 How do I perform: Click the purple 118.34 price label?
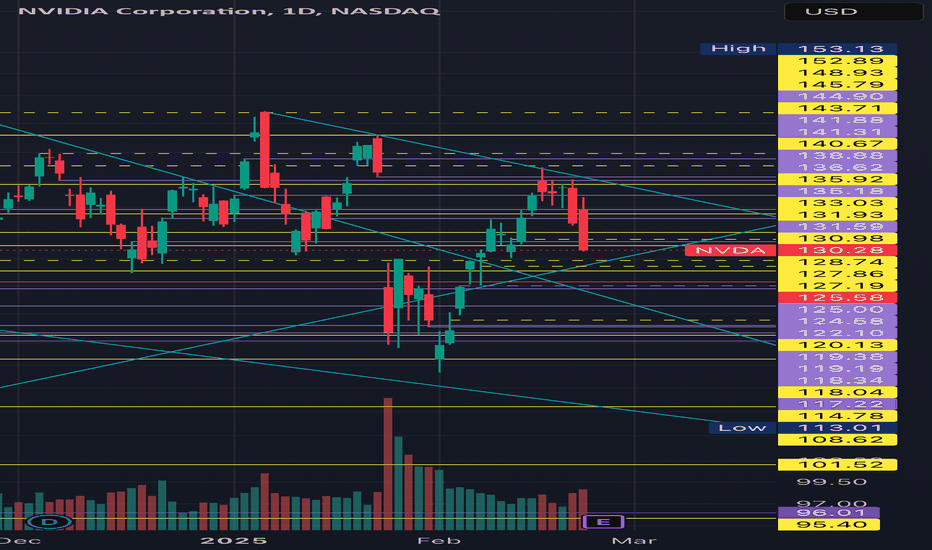tap(837, 381)
